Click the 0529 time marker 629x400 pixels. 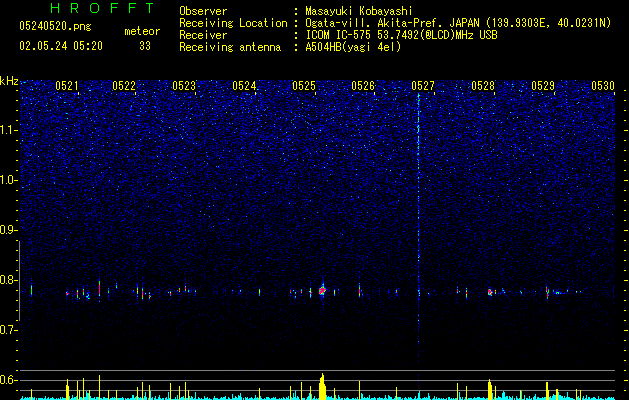point(543,86)
